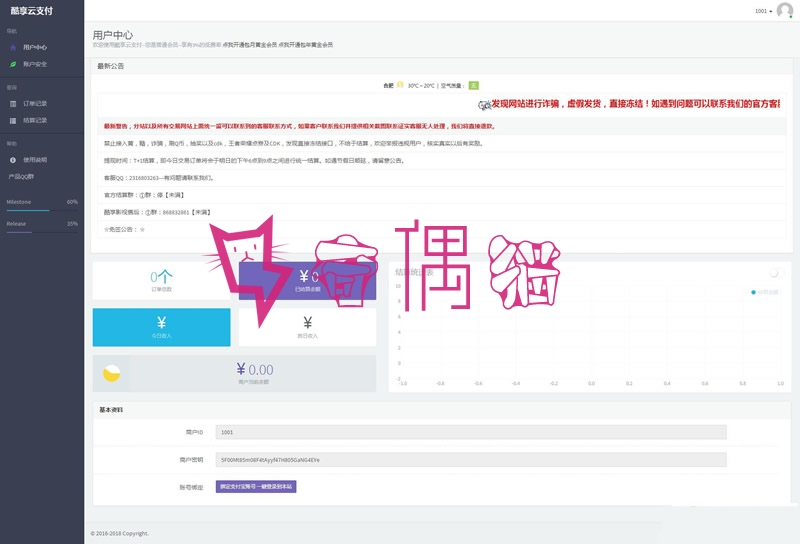The image size is (800, 544).
Task: Click the yellow pie chart icon
Action: pyautogui.click(x=111, y=374)
